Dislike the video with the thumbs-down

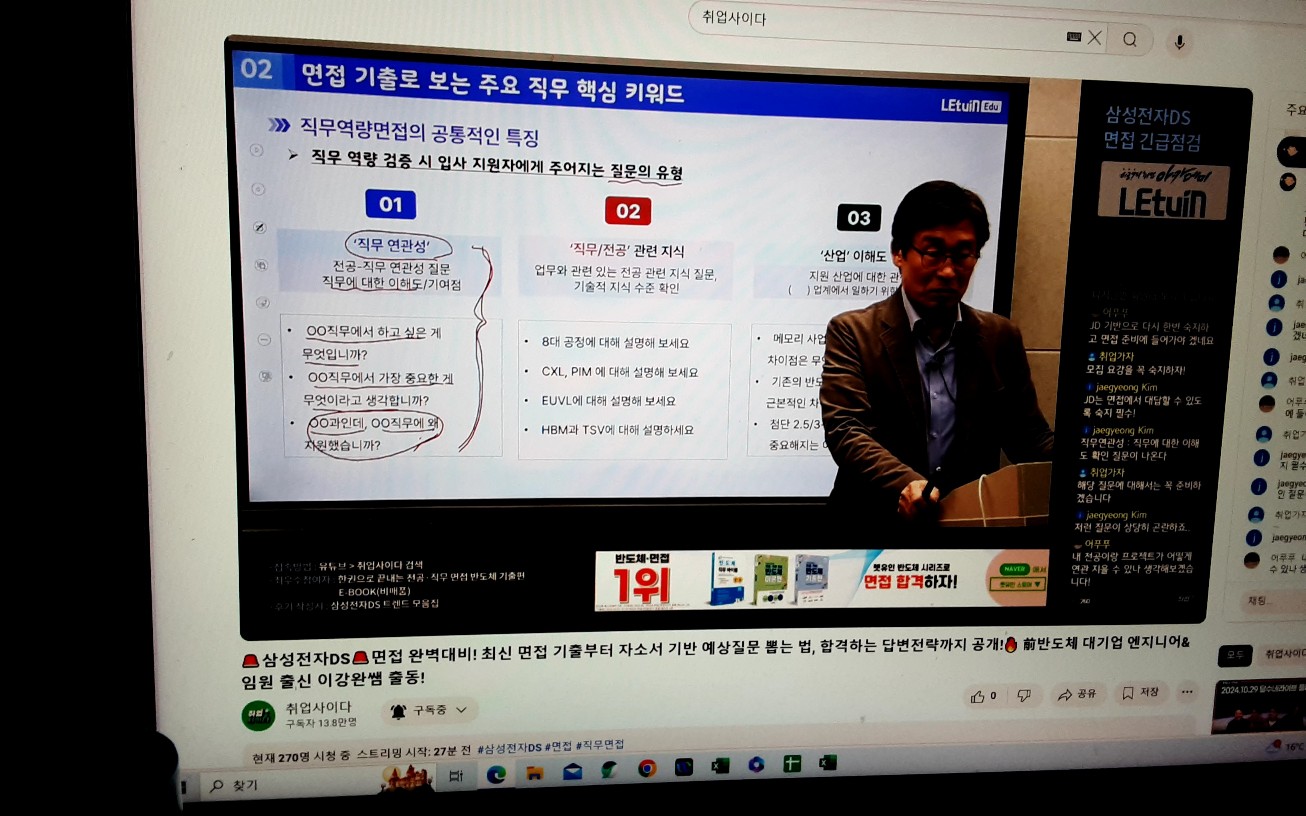point(1024,695)
